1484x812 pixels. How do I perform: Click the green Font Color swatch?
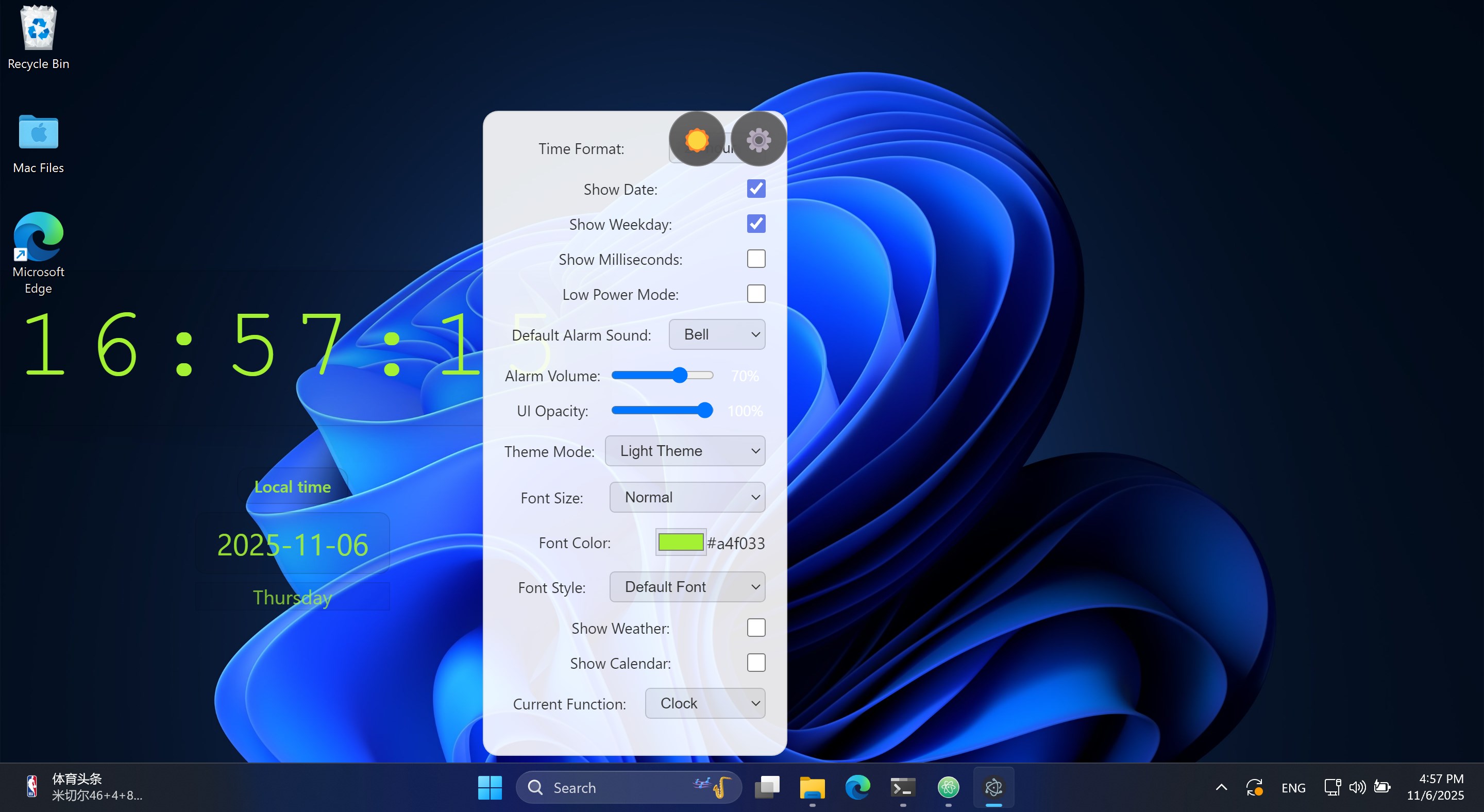680,542
